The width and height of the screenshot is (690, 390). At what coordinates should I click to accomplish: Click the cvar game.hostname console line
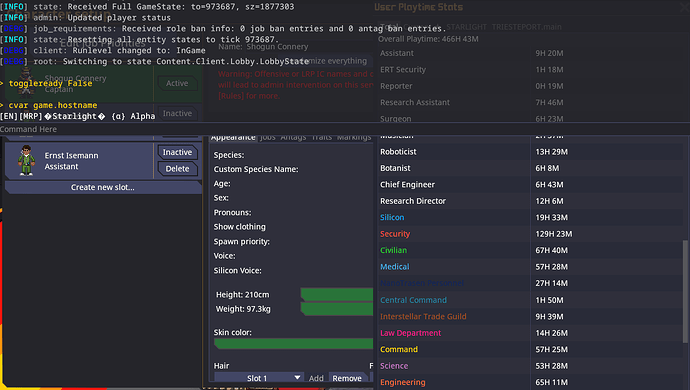tap(48, 105)
